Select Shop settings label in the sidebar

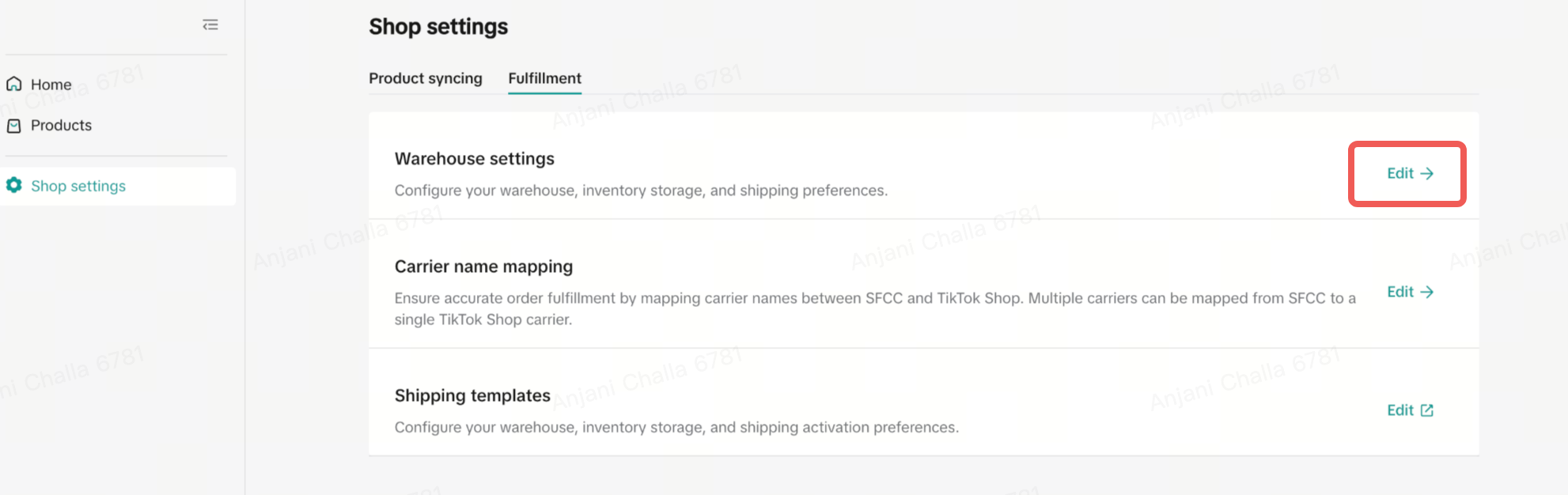click(x=78, y=186)
